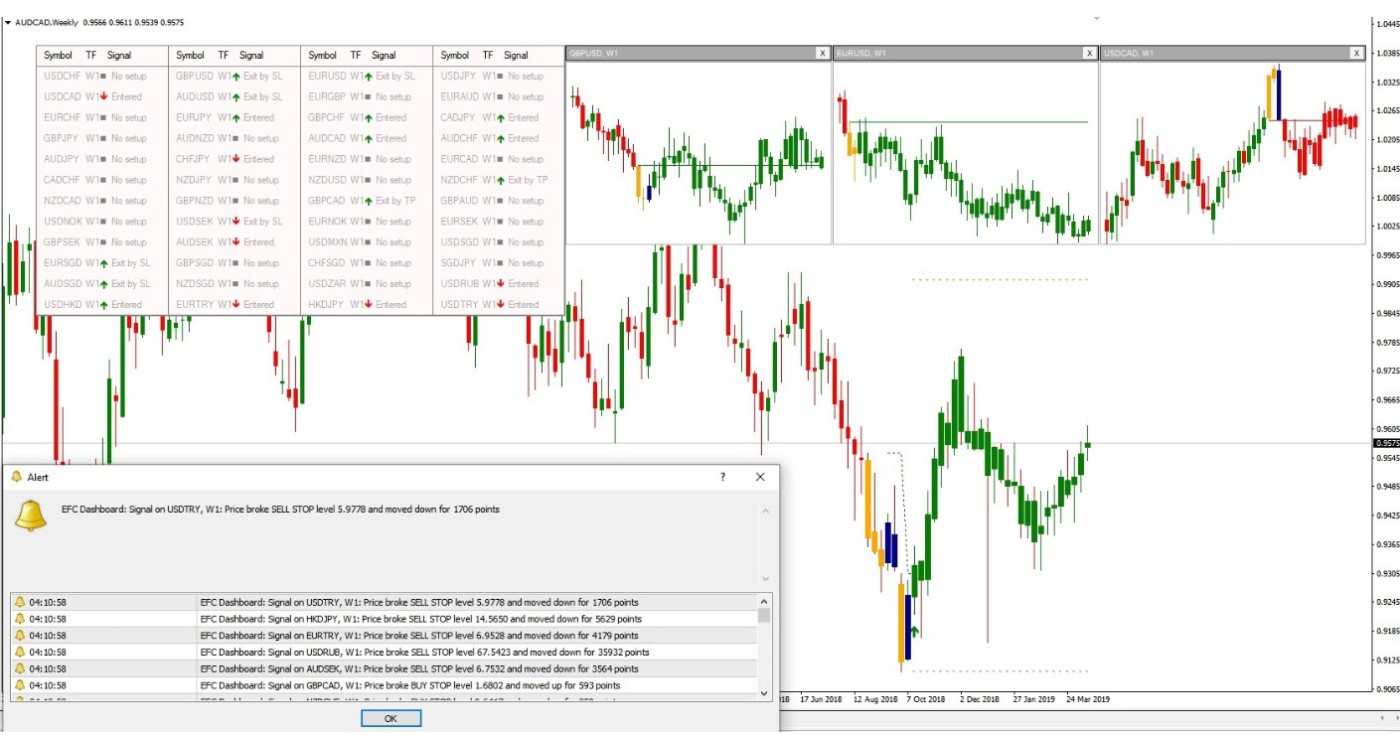Click the GBPCAD Exit by TP arrow icon

pyautogui.click(x=367, y=200)
